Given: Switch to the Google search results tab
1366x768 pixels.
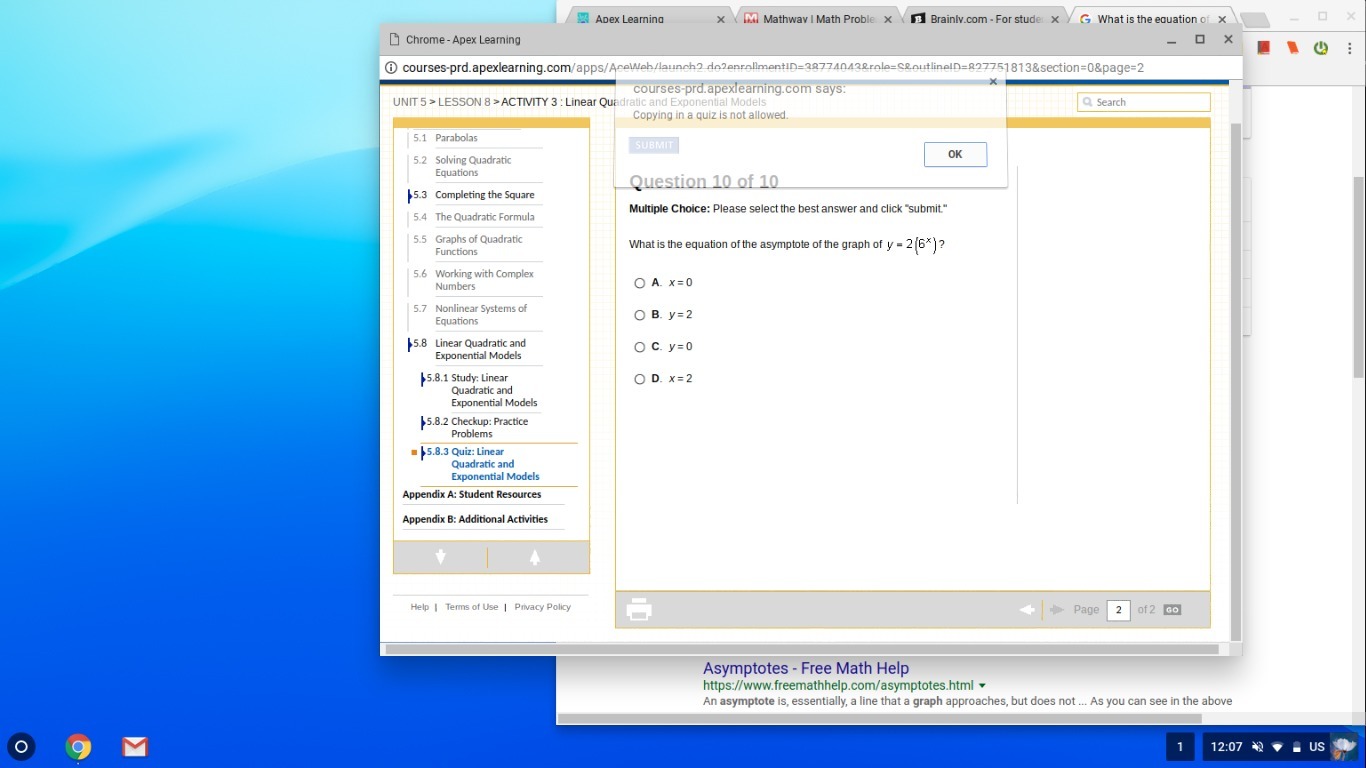Looking at the screenshot, I should pos(1152,19).
